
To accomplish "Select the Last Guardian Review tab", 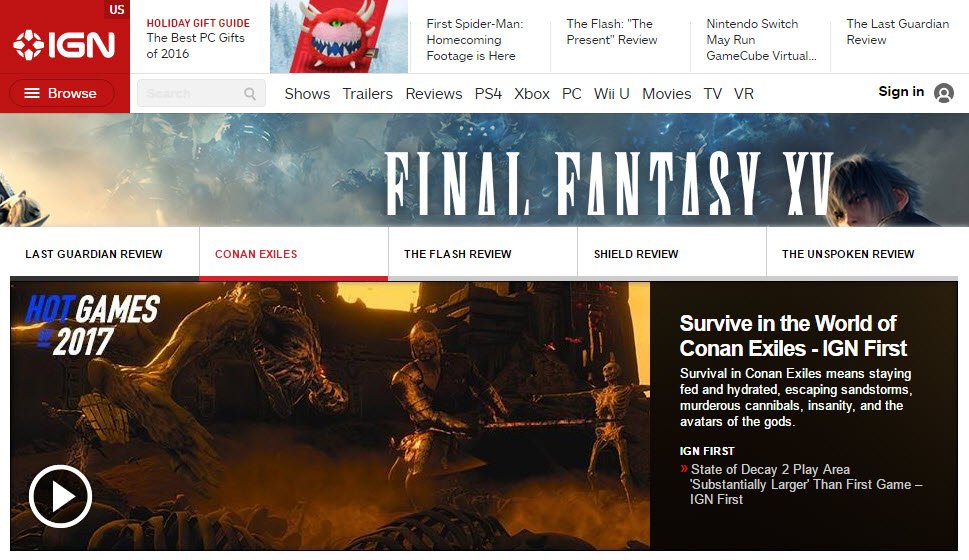I will coord(104,254).
